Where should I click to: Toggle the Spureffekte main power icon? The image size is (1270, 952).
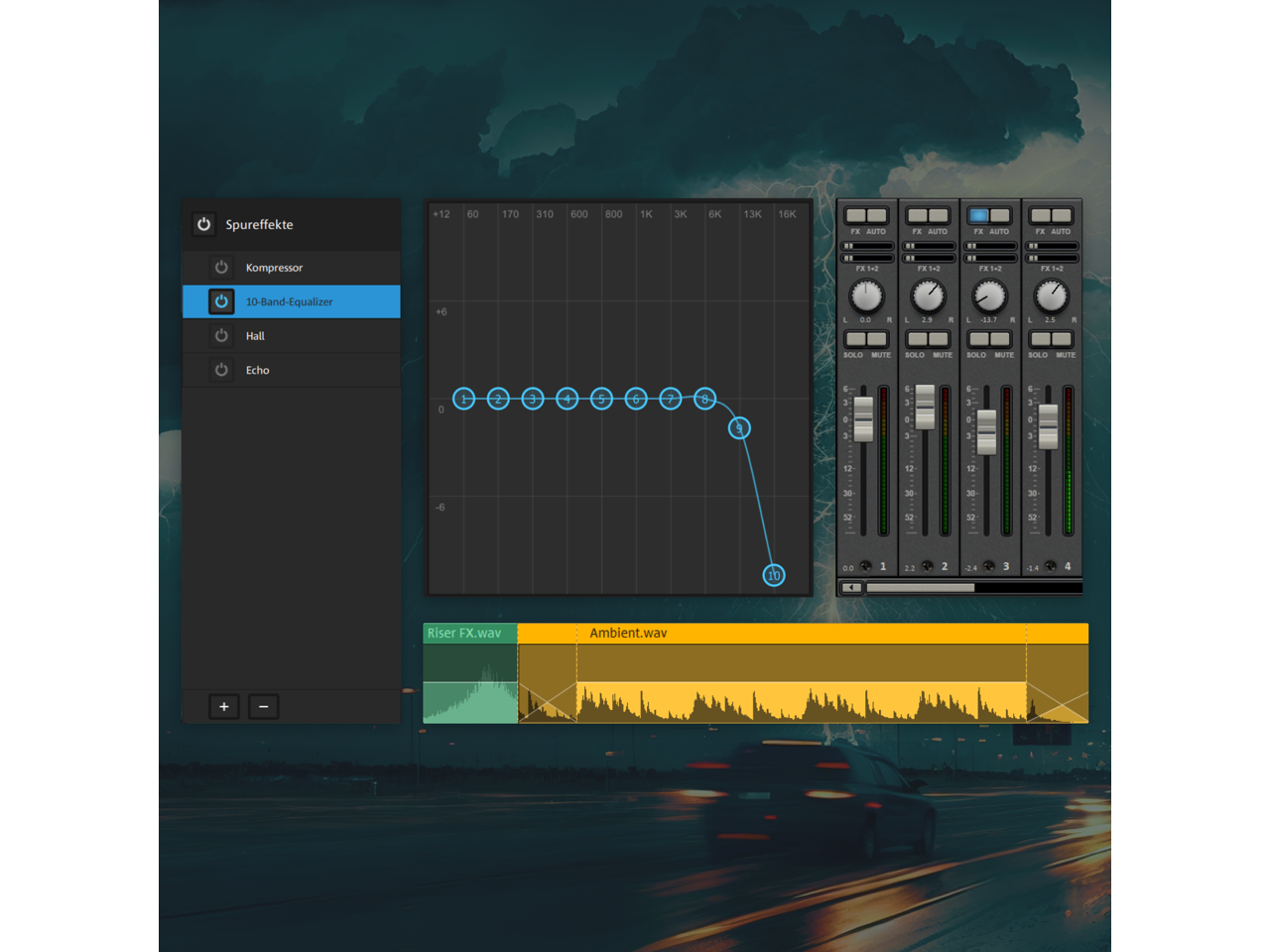point(203,224)
